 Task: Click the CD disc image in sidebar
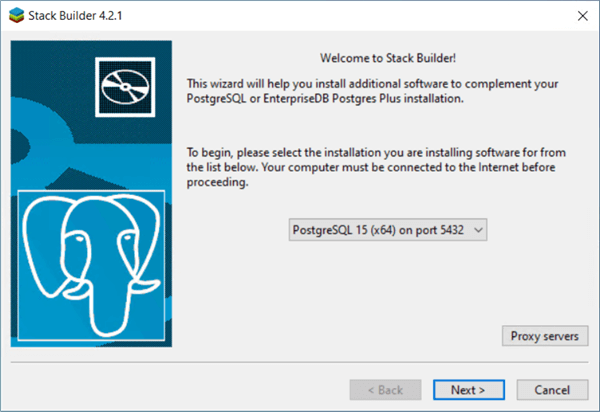point(125,87)
